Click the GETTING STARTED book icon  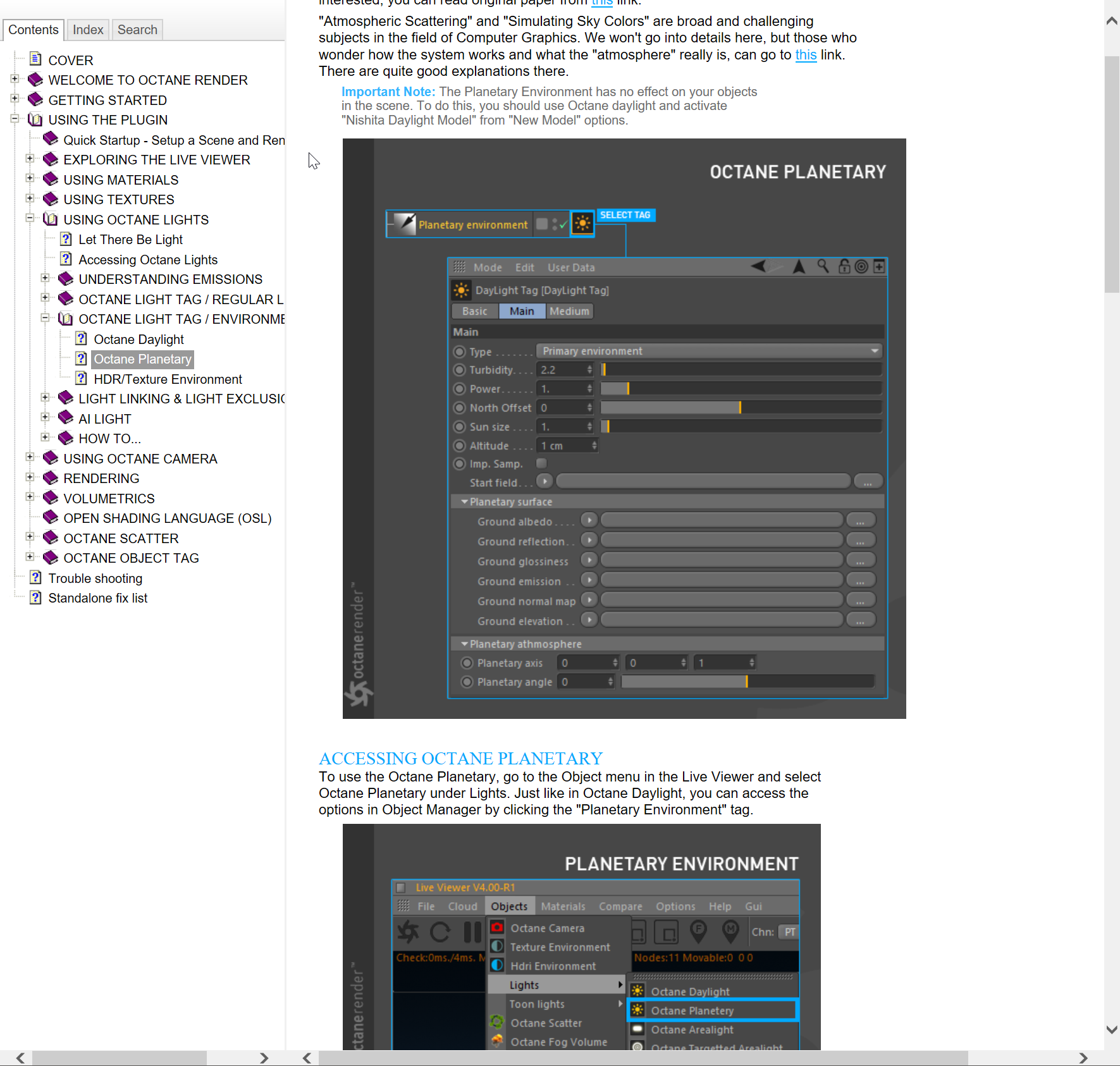point(35,100)
